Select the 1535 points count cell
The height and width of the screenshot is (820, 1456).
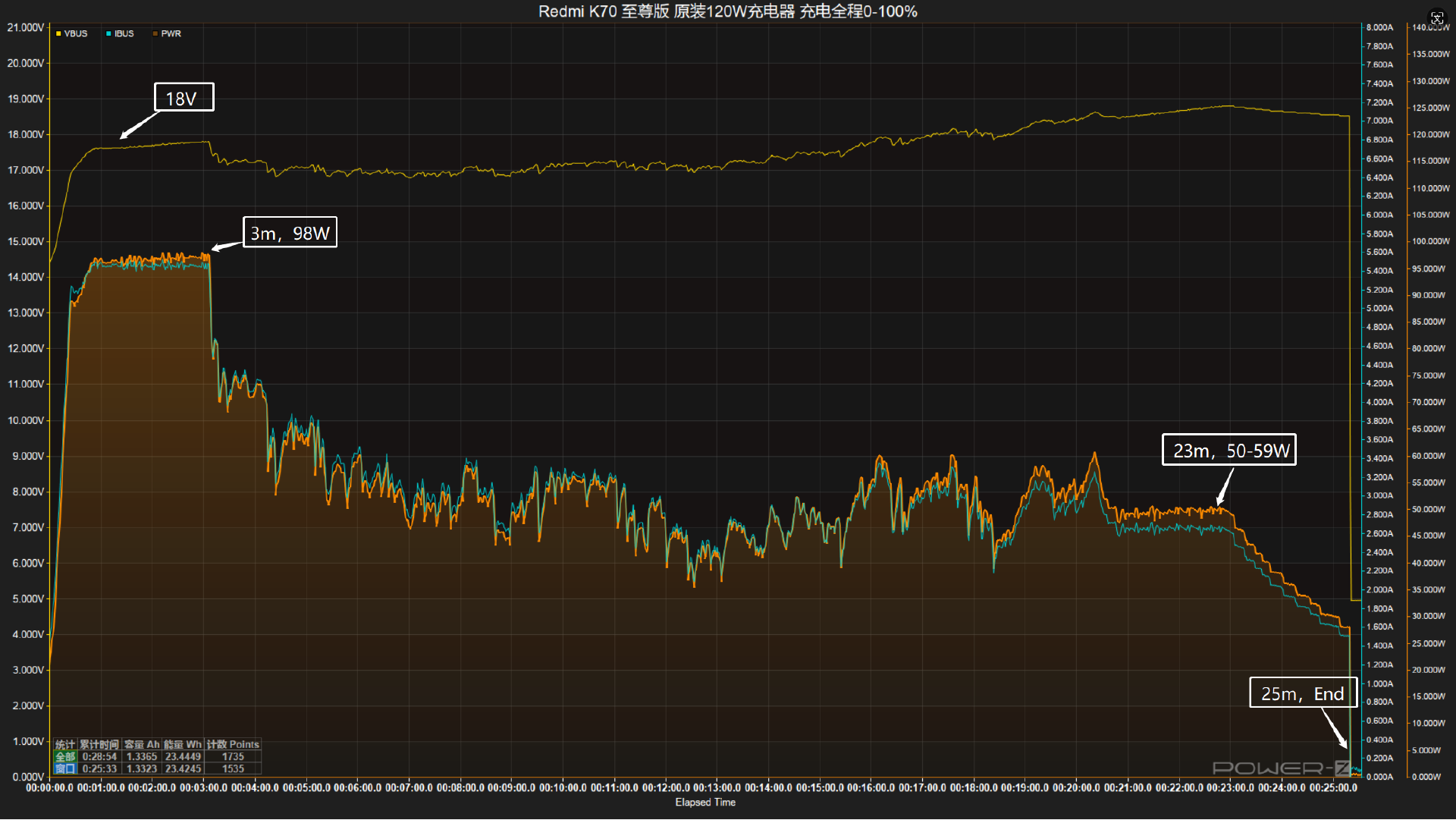pos(233,769)
